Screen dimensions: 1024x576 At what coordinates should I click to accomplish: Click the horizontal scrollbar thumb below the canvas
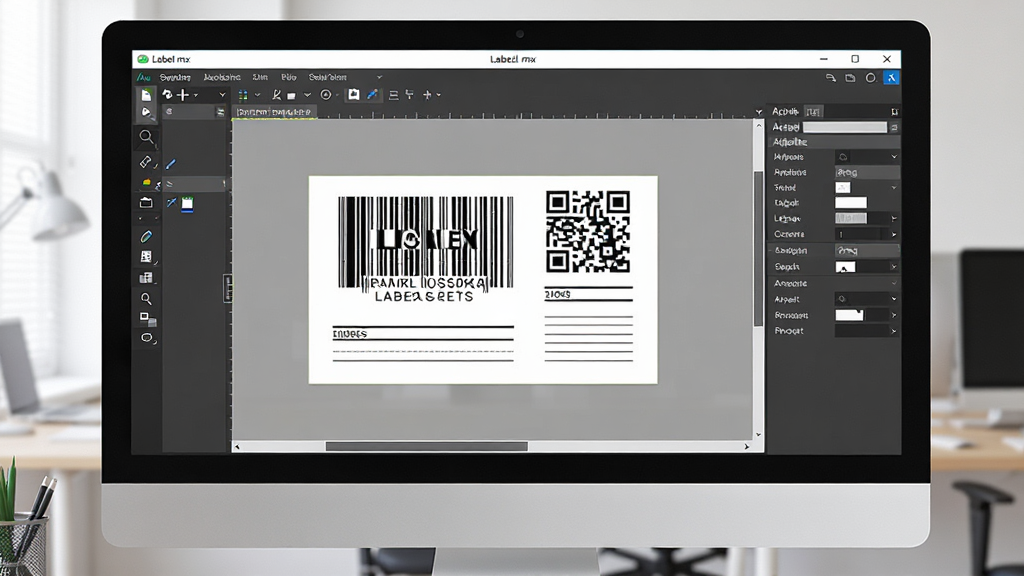click(426, 447)
